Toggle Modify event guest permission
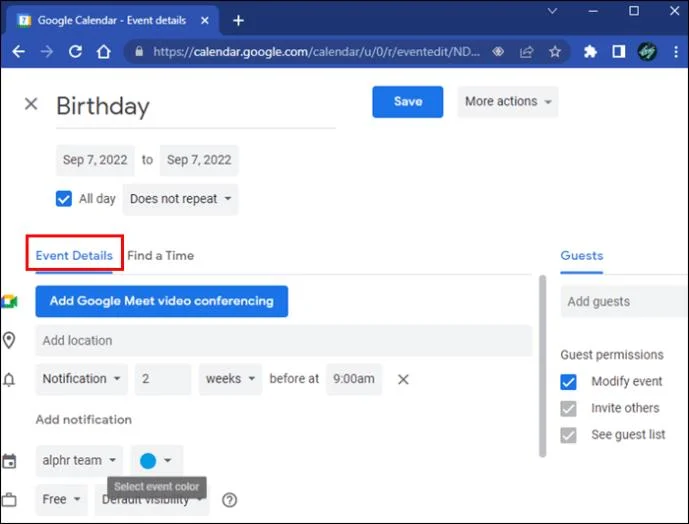Image resolution: width=689 pixels, height=524 pixels. 568,382
